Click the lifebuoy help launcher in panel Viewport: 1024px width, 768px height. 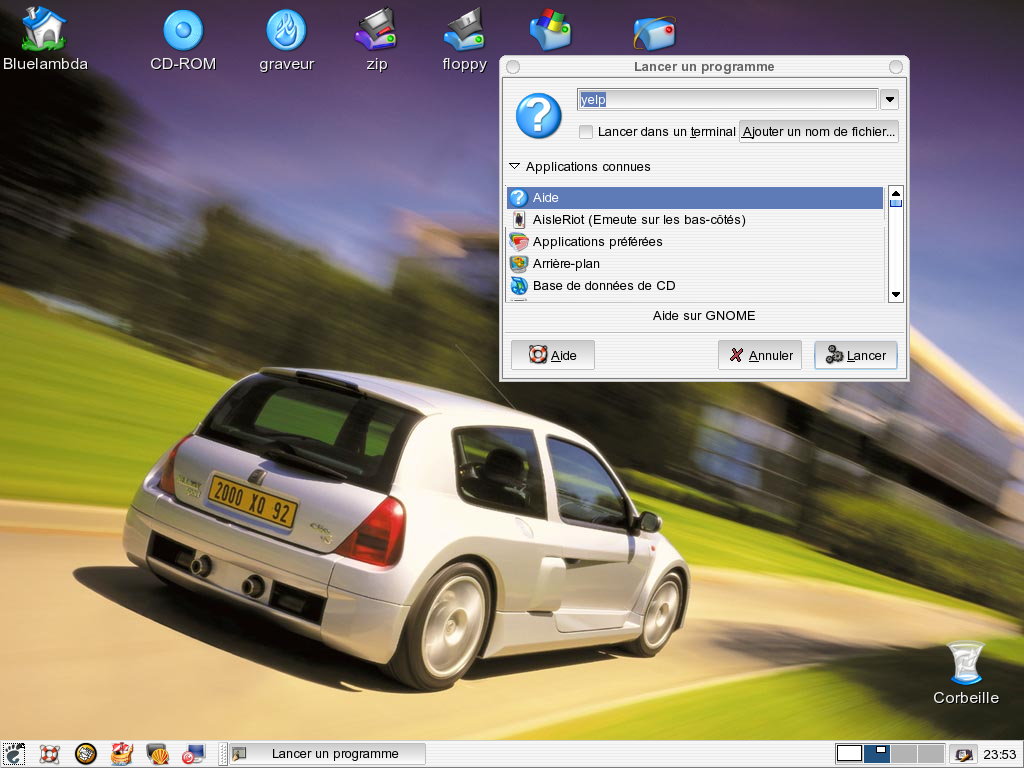click(50, 754)
